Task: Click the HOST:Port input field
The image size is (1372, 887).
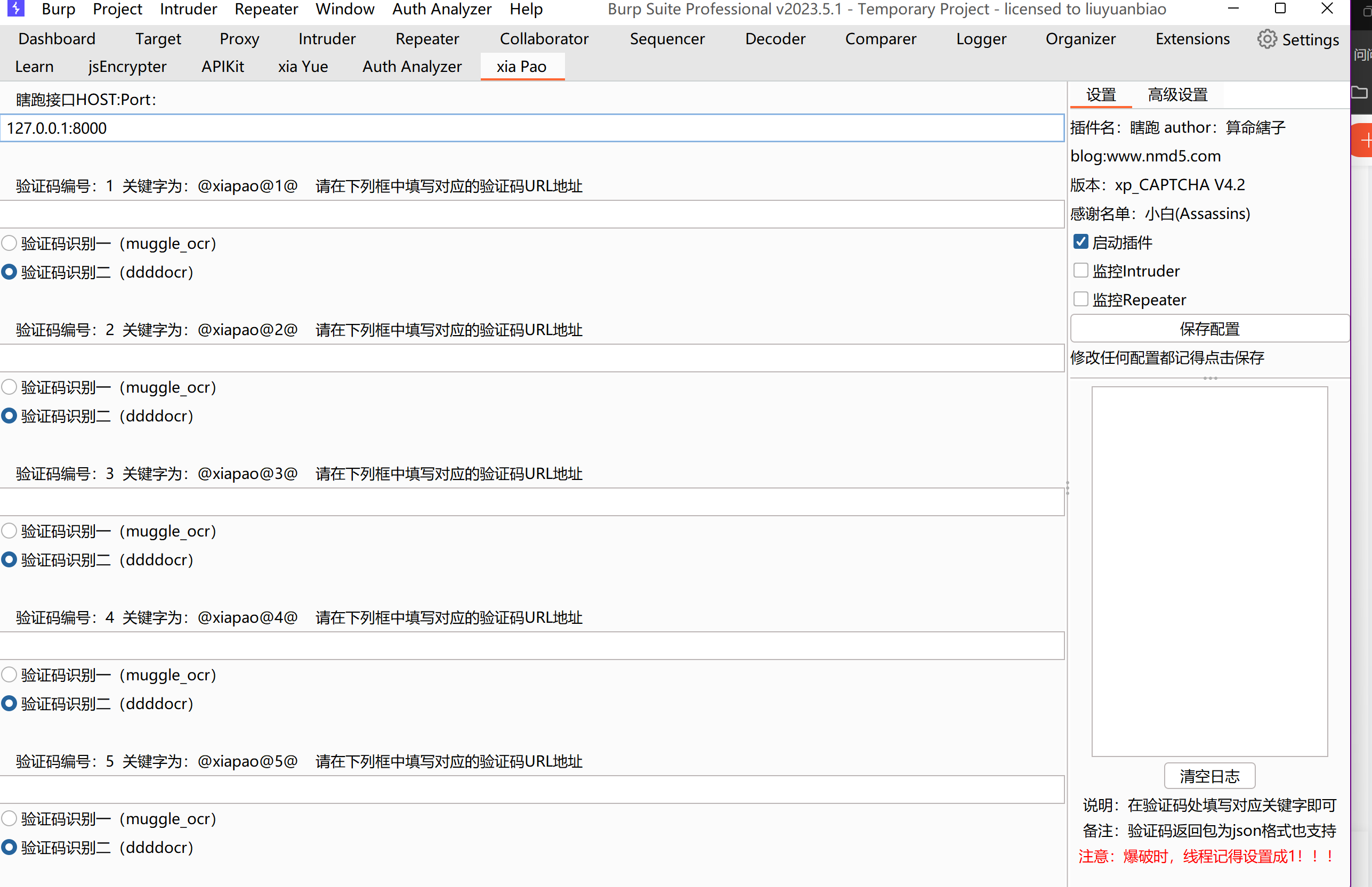Action: (x=531, y=128)
